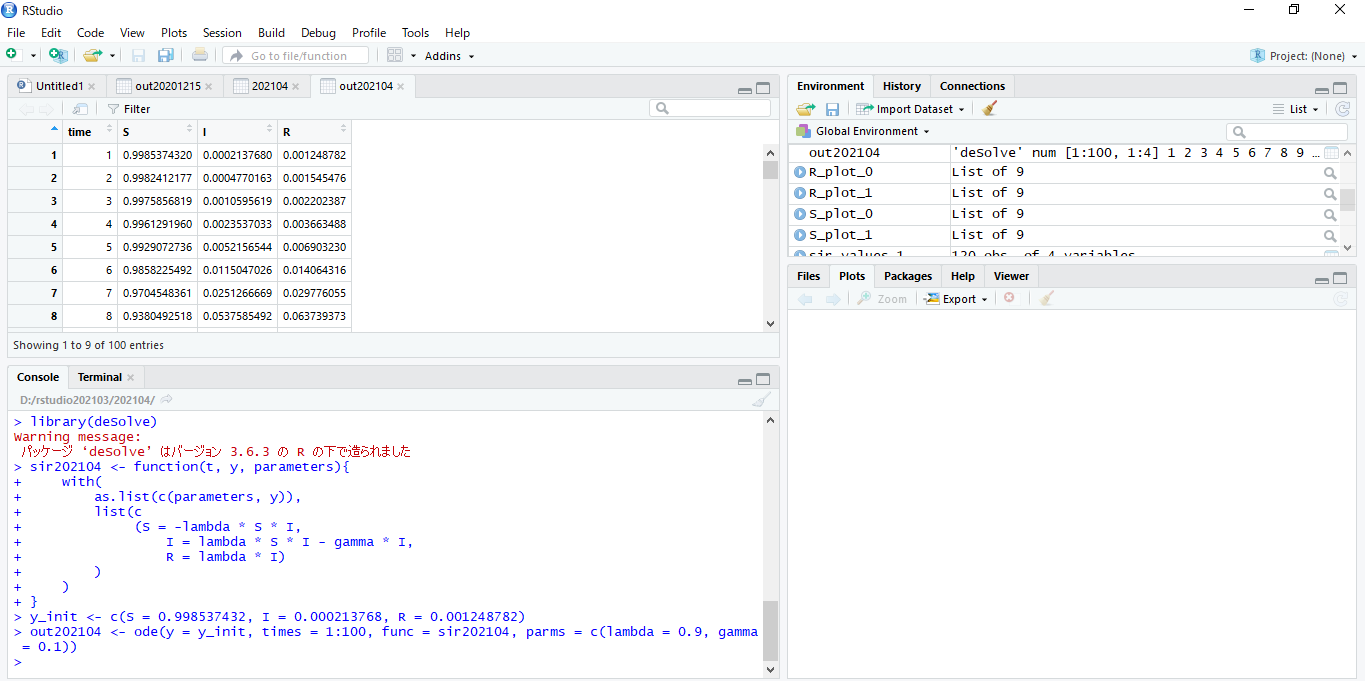Click the Go to file/function field
The width and height of the screenshot is (1365, 681).
pyautogui.click(x=297, y=56)
